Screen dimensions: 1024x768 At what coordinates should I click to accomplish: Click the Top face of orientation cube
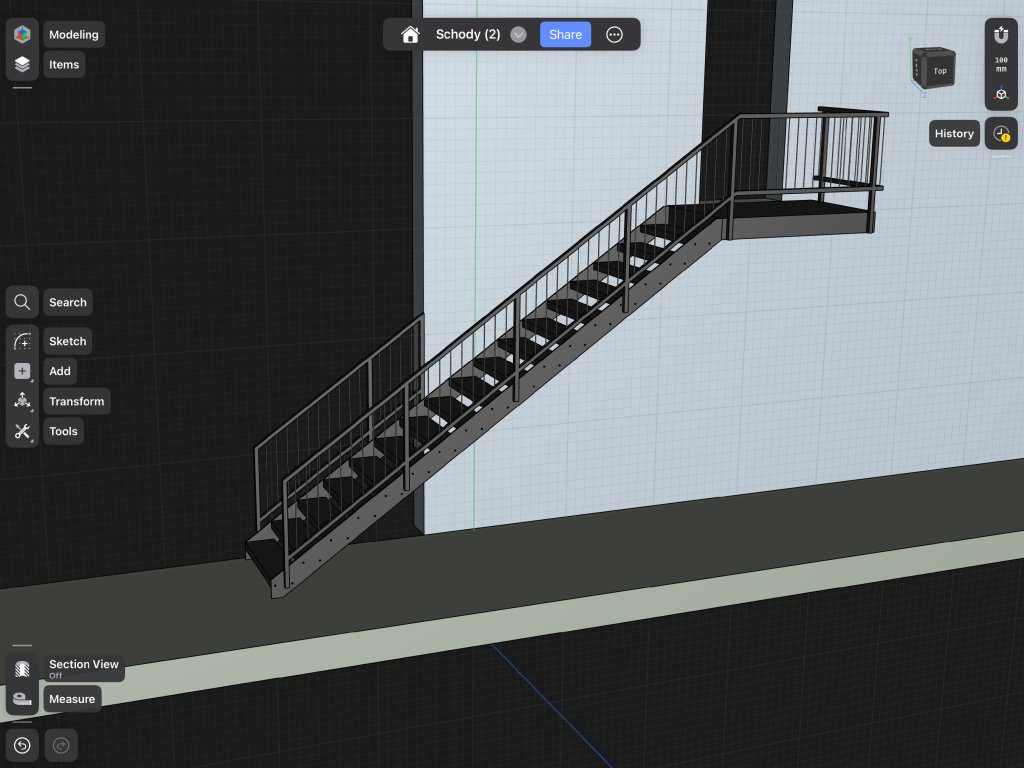pos(938,70)
